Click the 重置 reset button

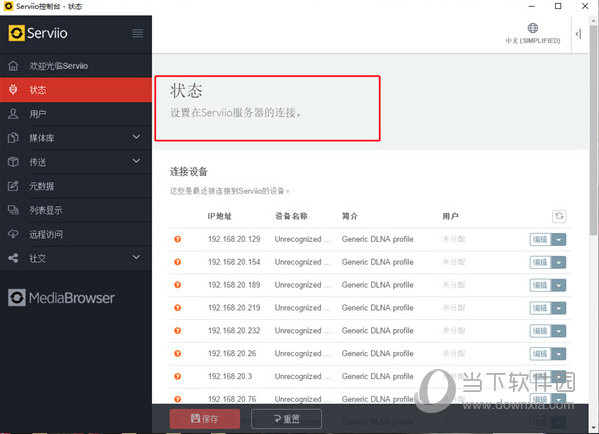tap(287, 419)
